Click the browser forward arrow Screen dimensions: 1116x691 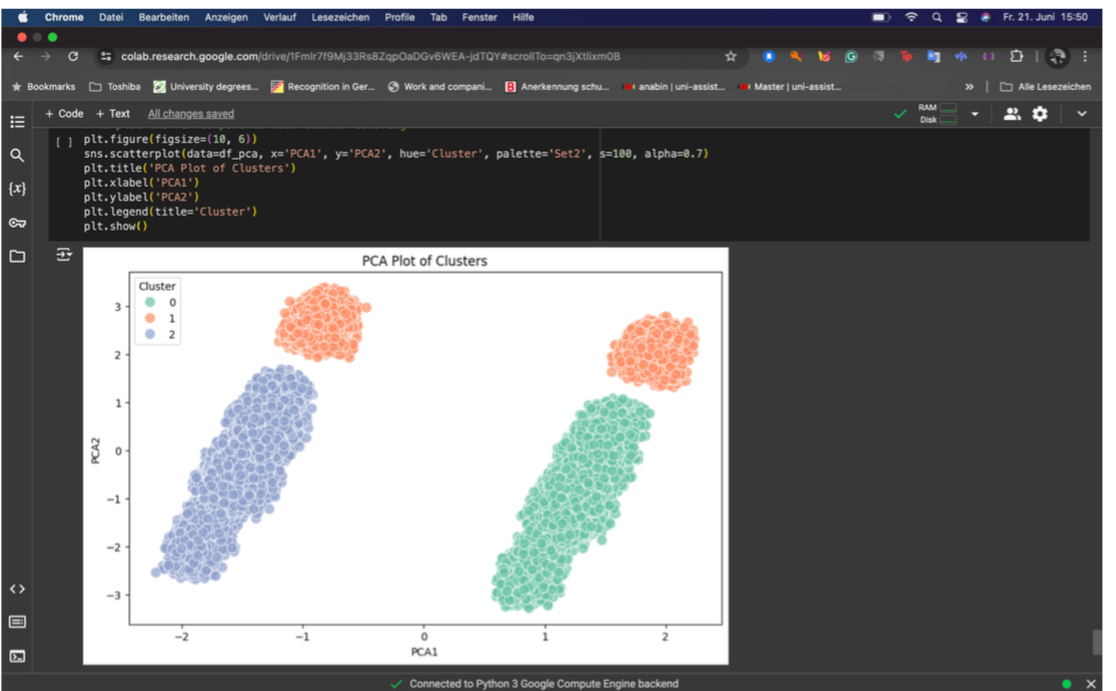[x=46, y=56]
